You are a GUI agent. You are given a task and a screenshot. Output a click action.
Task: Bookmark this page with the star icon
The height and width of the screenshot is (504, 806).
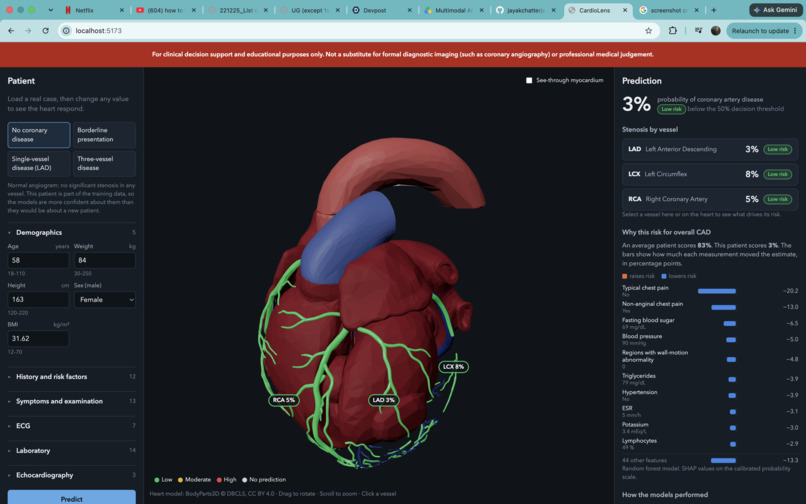click(x=648, y=31)
